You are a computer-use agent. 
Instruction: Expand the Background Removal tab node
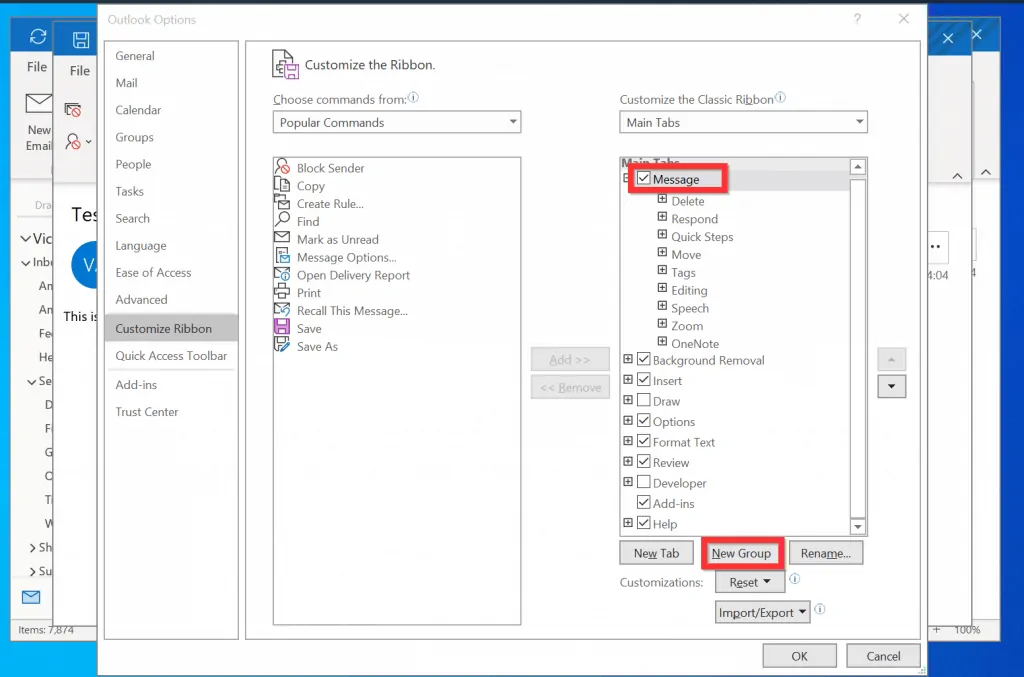pos(628,359)
